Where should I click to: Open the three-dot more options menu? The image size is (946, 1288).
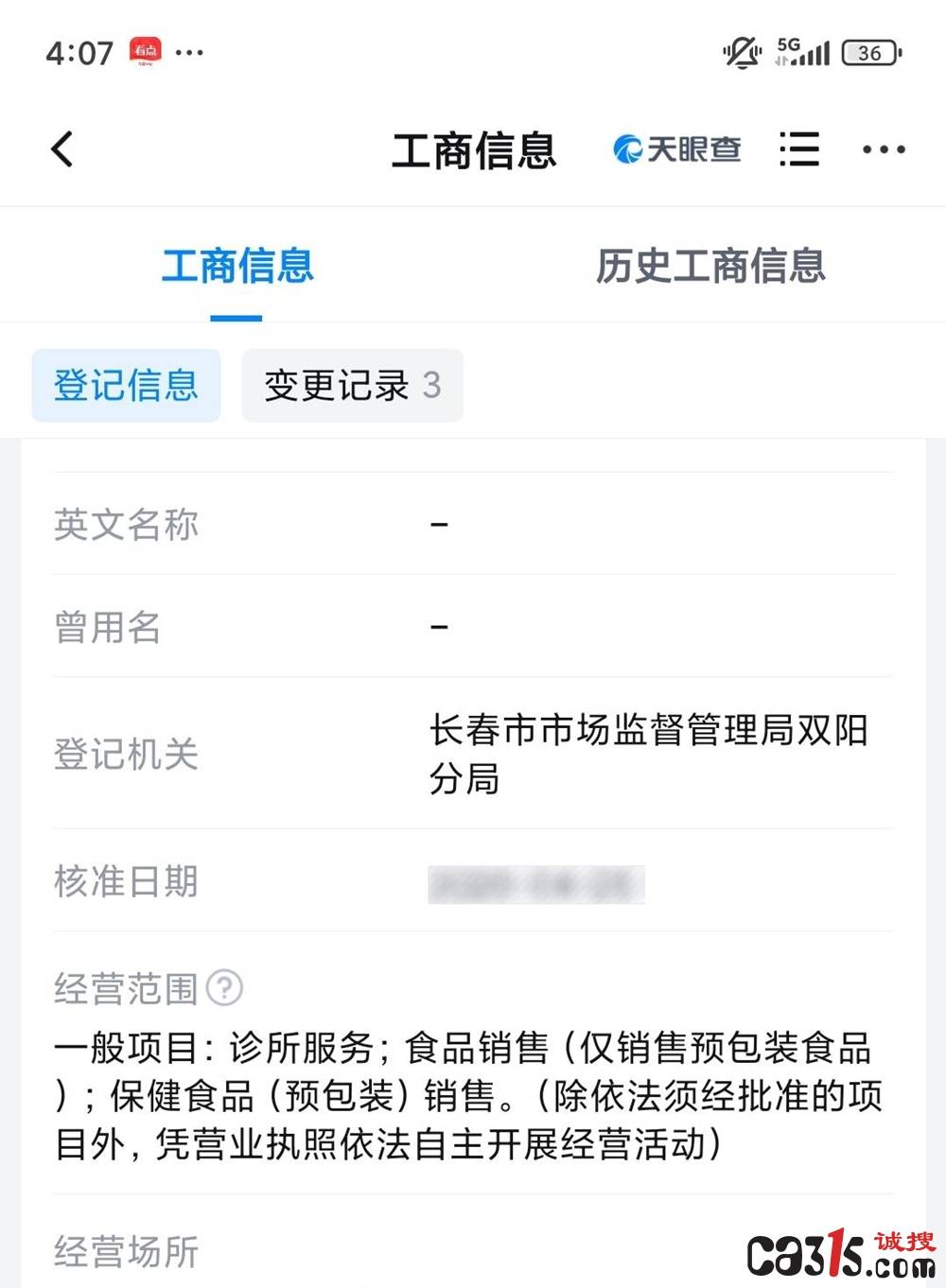click(883, 149)
